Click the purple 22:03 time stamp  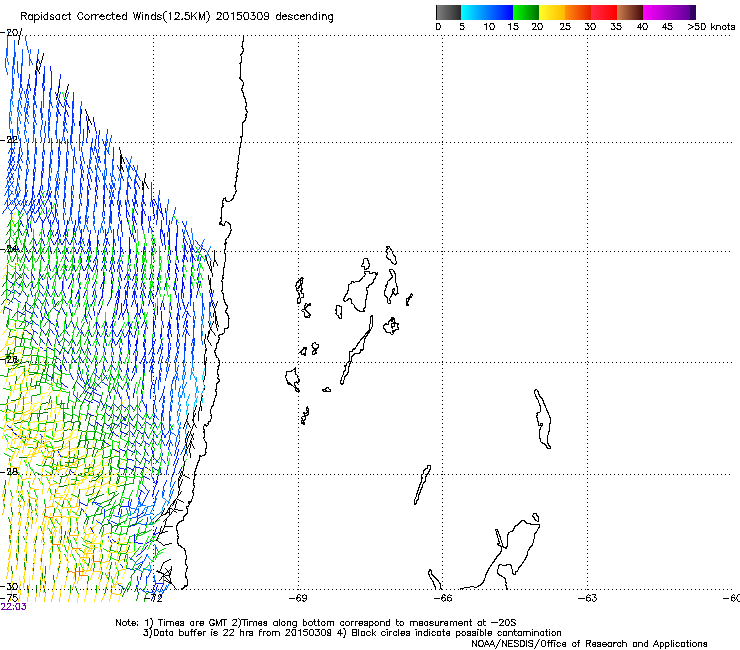point(14,607)
